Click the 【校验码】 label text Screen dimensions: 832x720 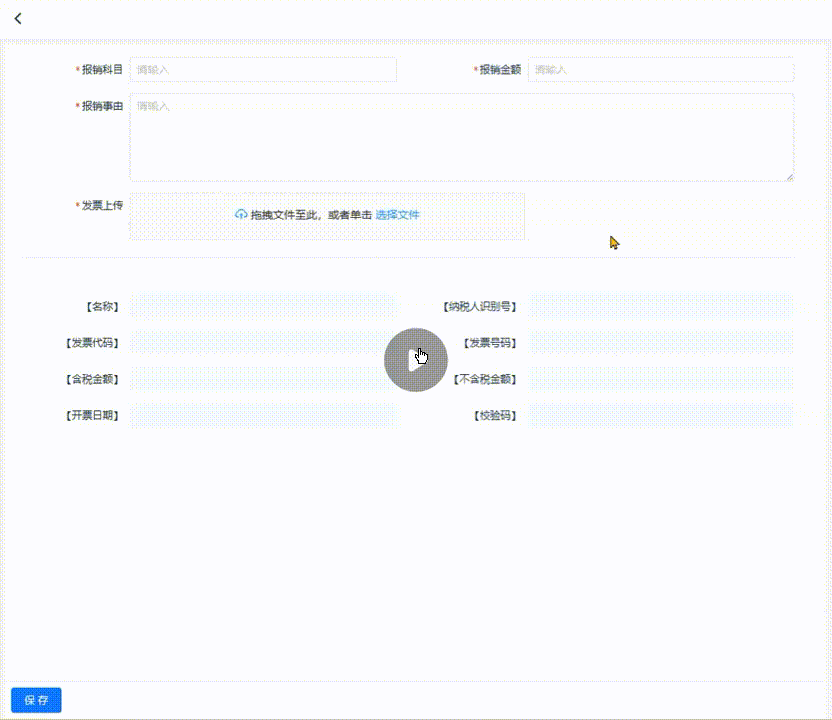pos(495,415)
